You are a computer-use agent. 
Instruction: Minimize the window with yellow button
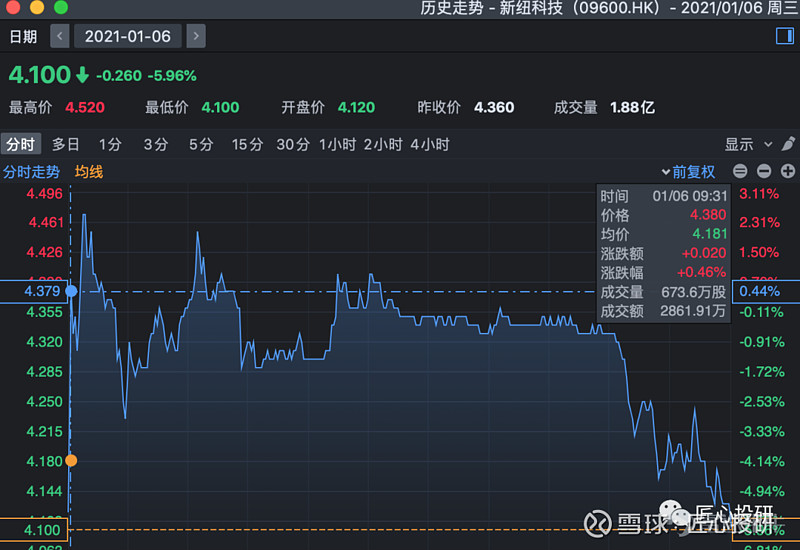(x=37, y=7)
